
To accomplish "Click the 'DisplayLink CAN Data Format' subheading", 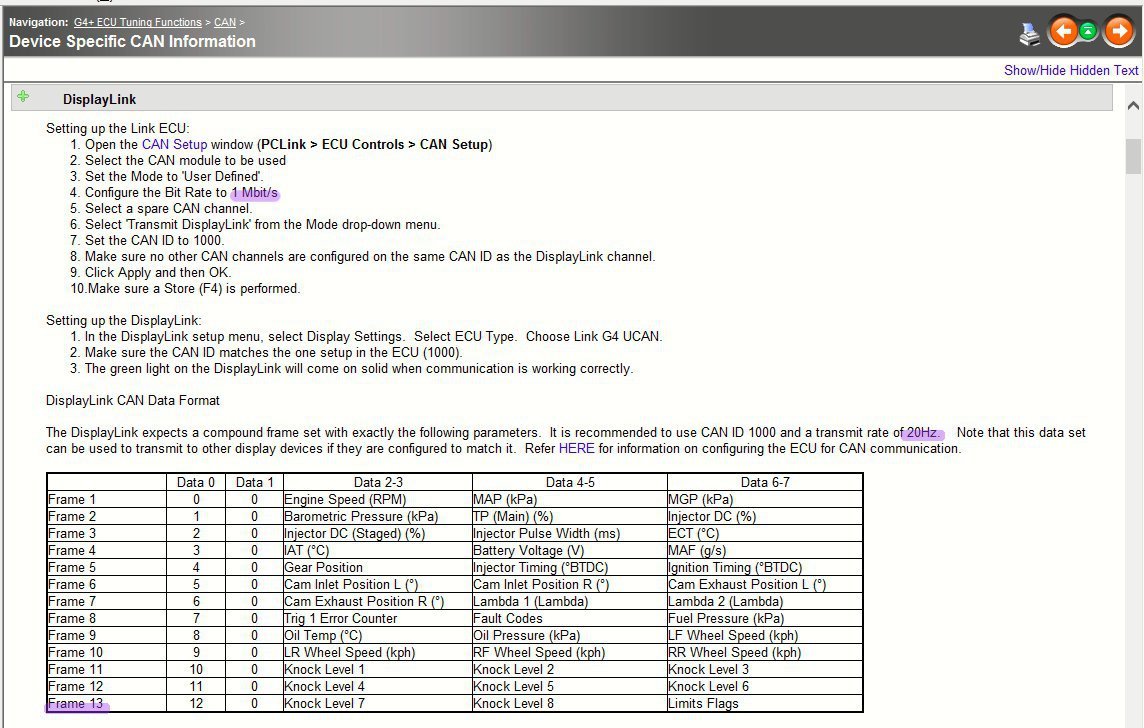I will (x=133, y=400).
